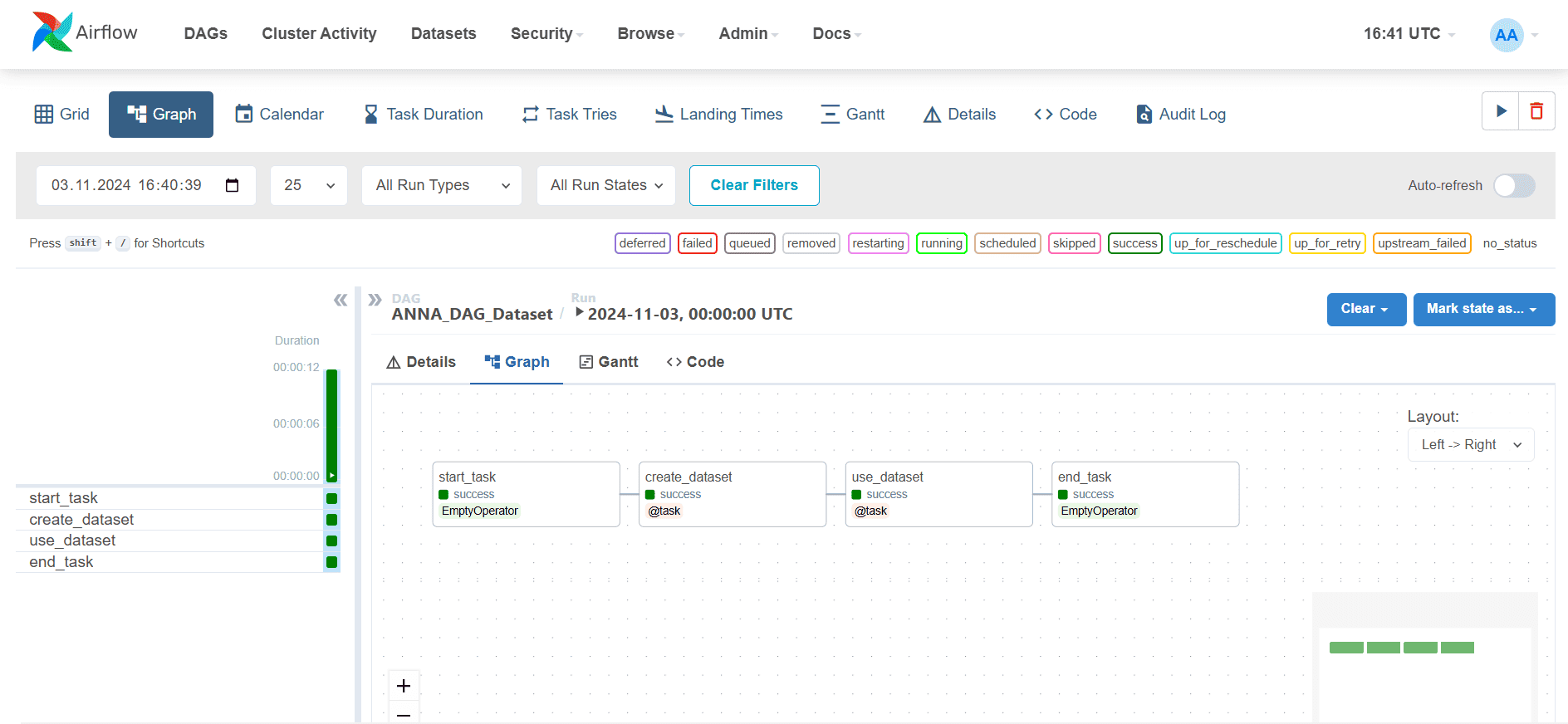Viewport: 1568px width, 724px height.
Task: Switch to run Code sub-tab
Action: tap(695, 362)
